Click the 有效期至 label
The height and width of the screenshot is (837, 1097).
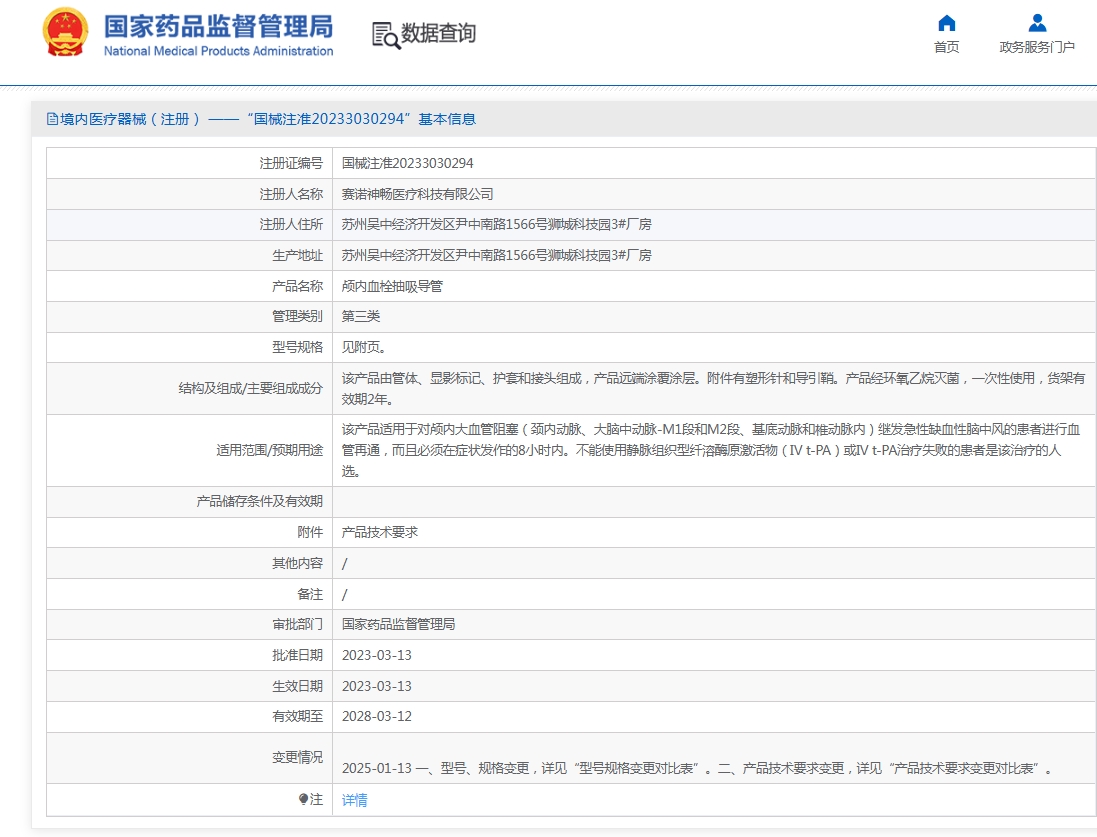(x=297, y=716)
